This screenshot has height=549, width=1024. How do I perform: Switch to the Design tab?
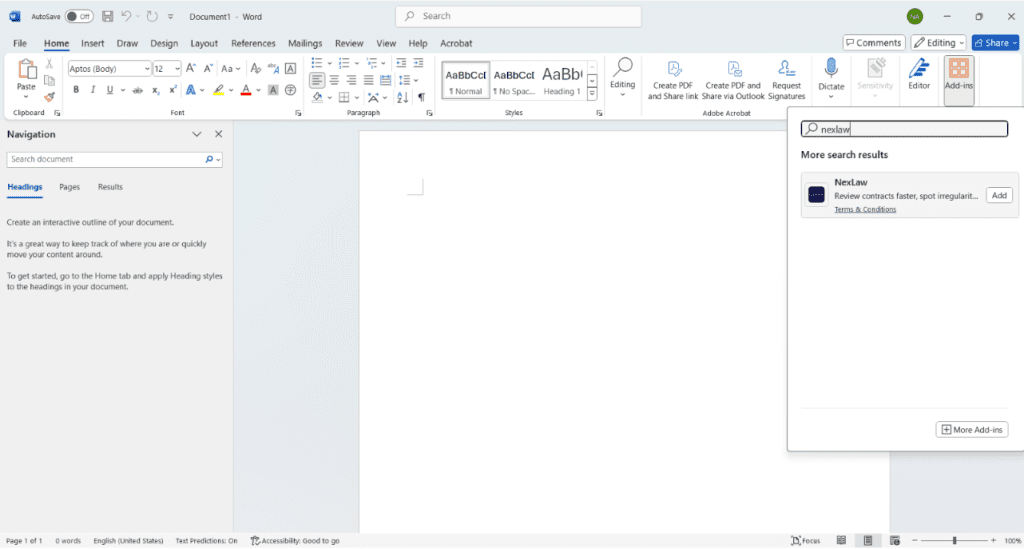pyautogui.click(x=164, y=43)
